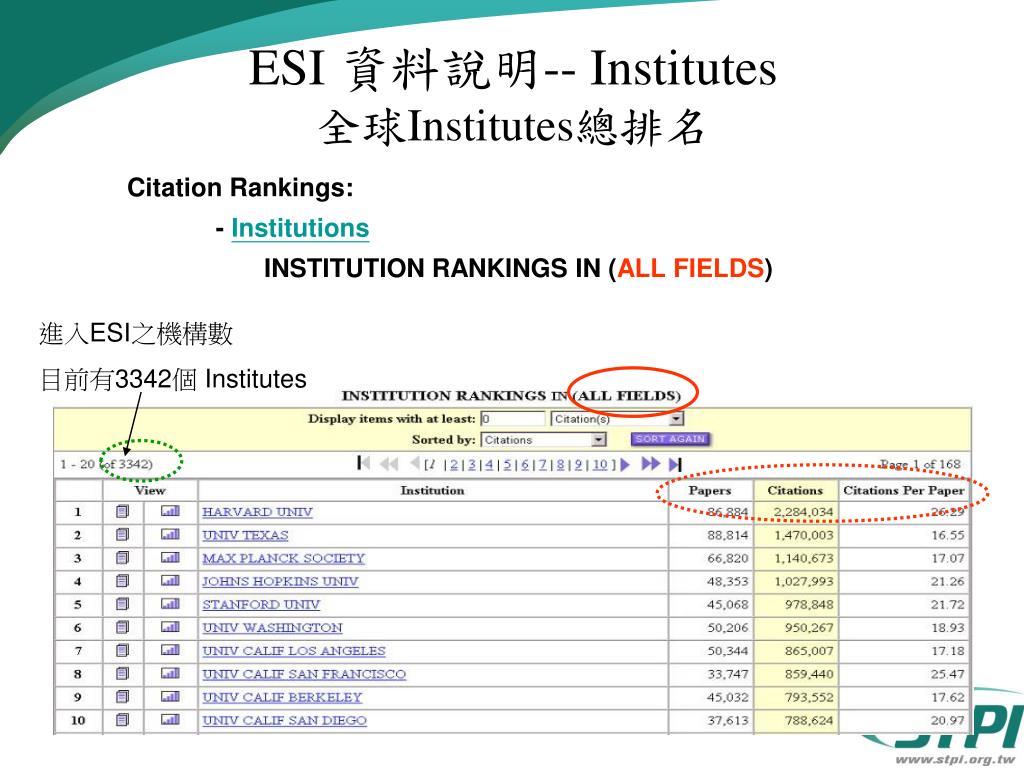
Task: Open MAX PLANCK SOCIETY link
Action: (x=283, y=558)
